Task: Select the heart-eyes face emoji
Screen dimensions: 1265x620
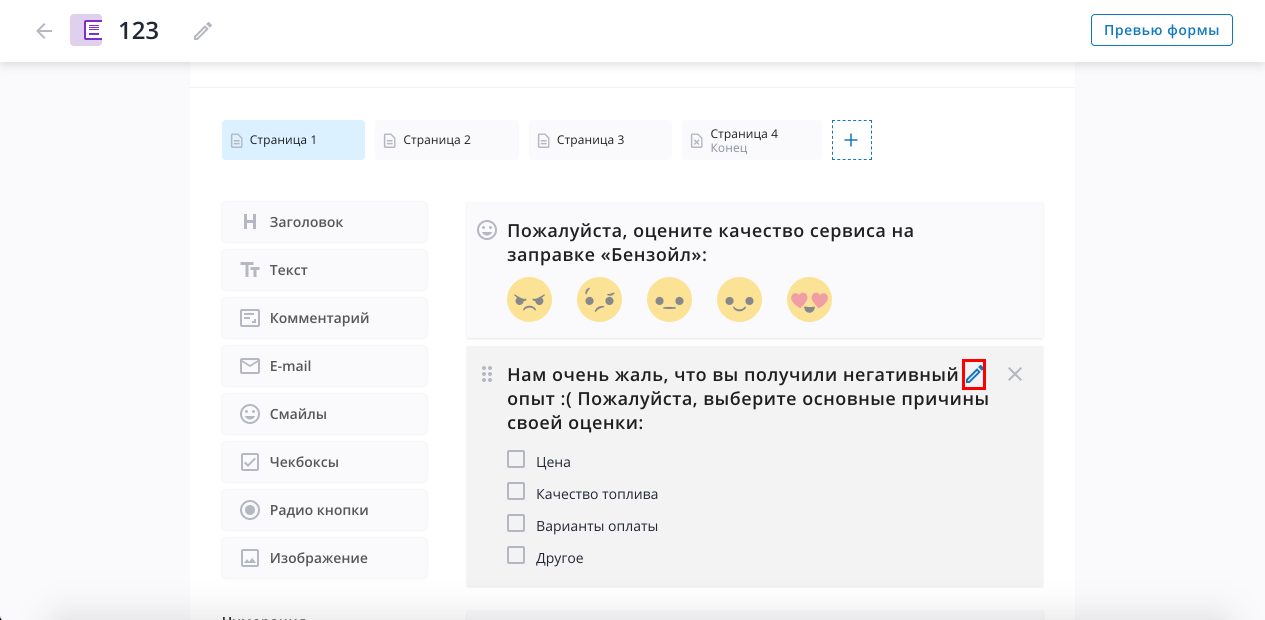Action: [x=810, y=299]
